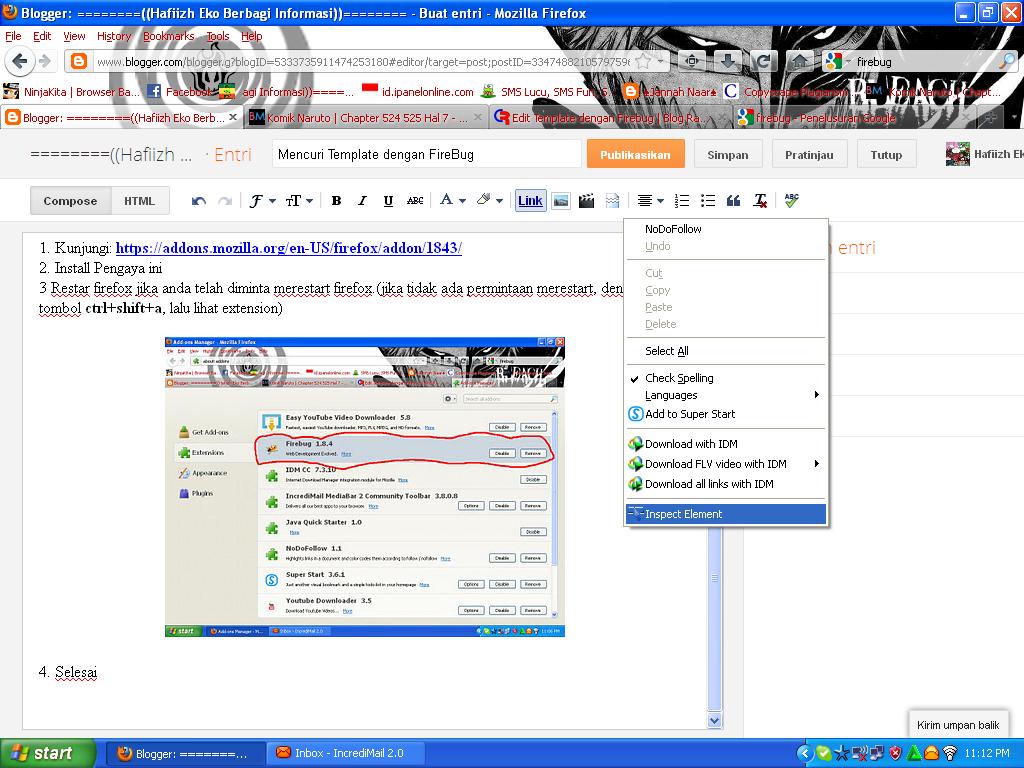Image resolution: width=1024 pixels, height=768 pixels.
Task: Apply strikethrough formatting
Action: [415, 201]
